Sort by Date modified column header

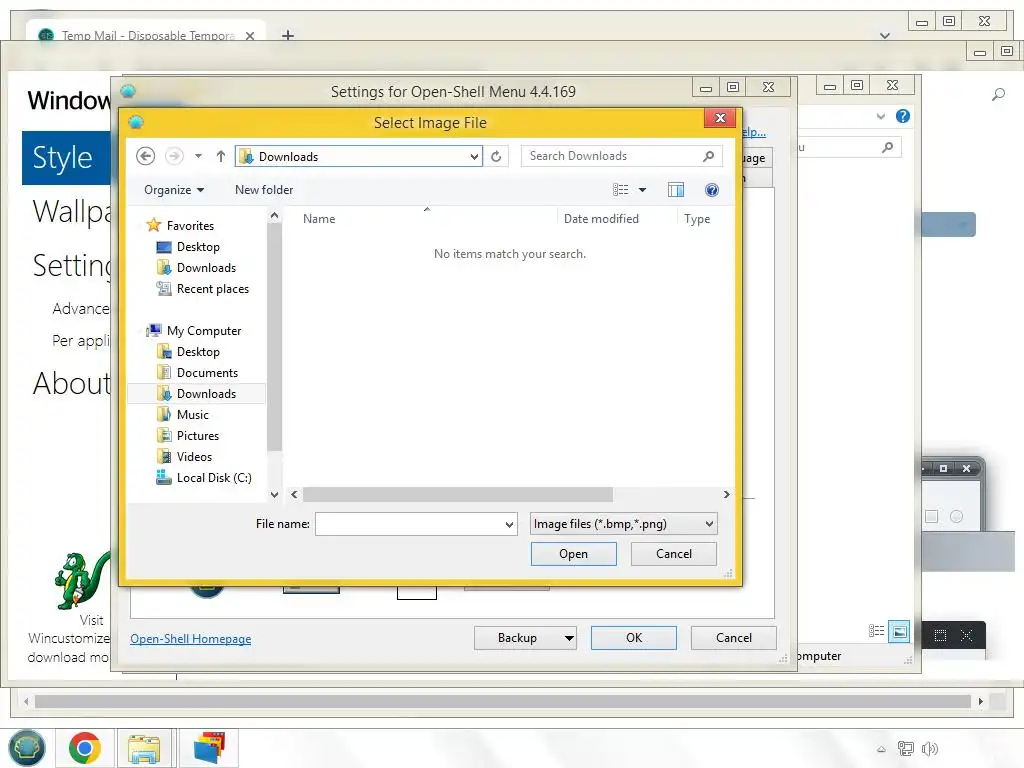601,219
